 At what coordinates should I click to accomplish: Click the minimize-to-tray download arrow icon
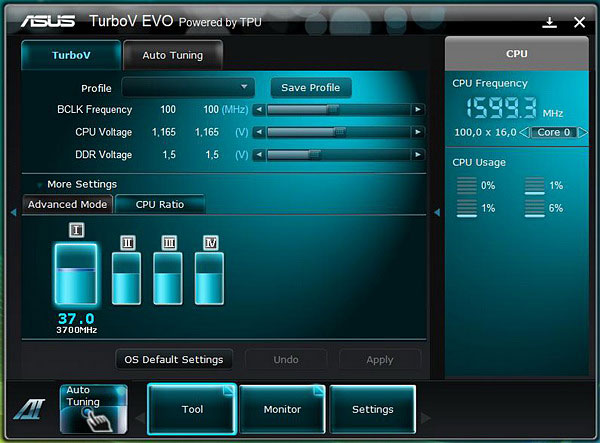pyautogui.click(x=549, y=23)
